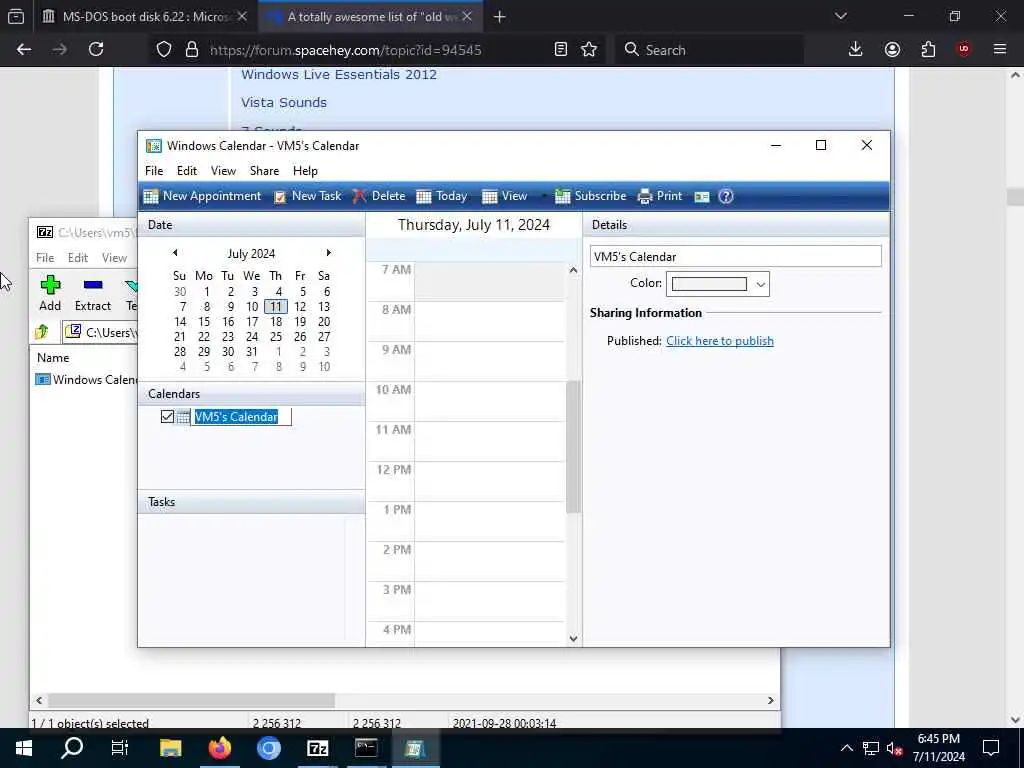This screenshot has width=1024, height=768.
Task: Open Firefox downloads panel
Action: click(x=856, y=50)
